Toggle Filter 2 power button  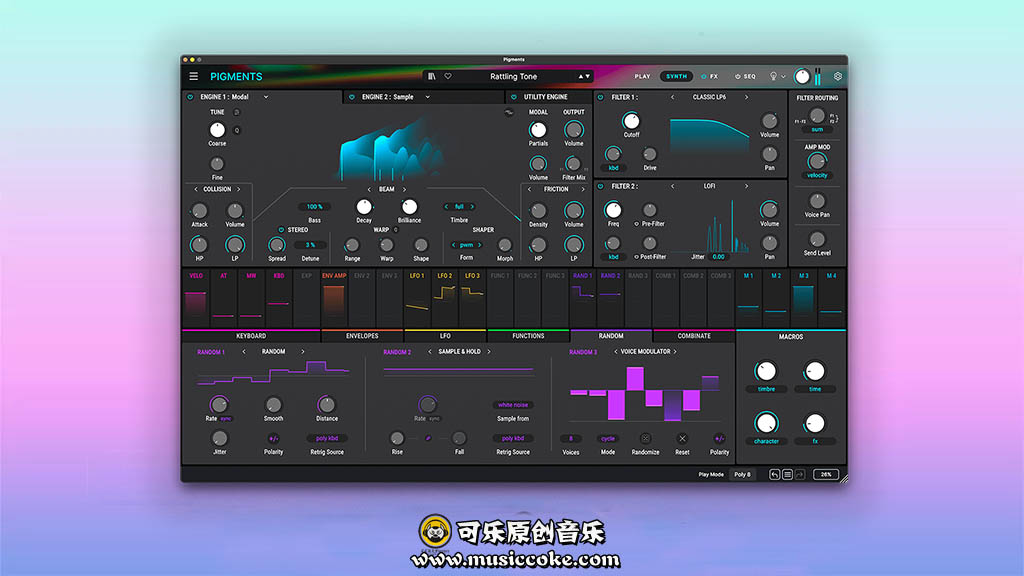pyautogui.click(x=601, y=186)
